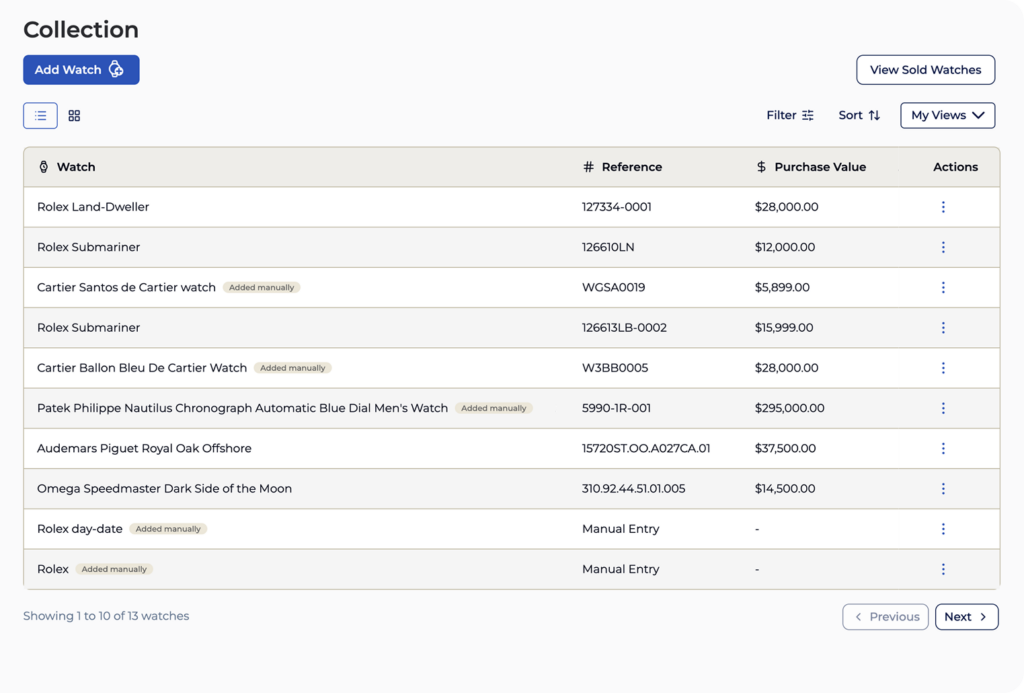Image resolution: width=1024 pixels, height=693 pixels.
Task: Click the Added manually badge on Rolex day-date
Action: point(168,529)
